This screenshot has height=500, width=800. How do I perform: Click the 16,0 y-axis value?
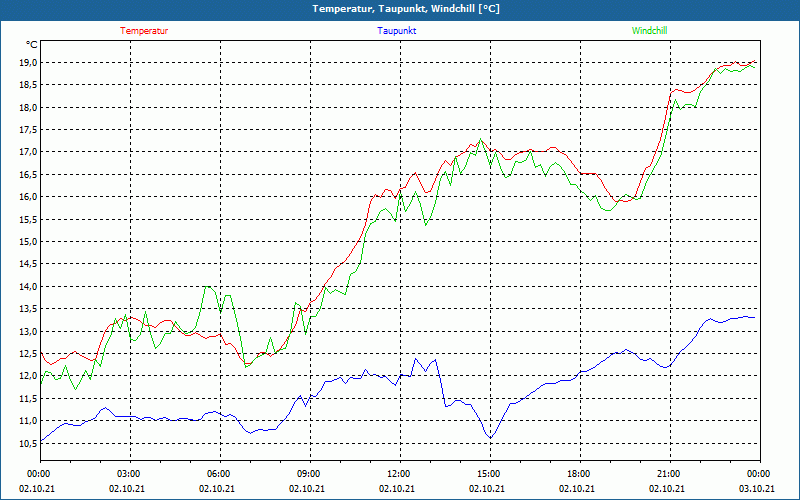tap(29, 197)
